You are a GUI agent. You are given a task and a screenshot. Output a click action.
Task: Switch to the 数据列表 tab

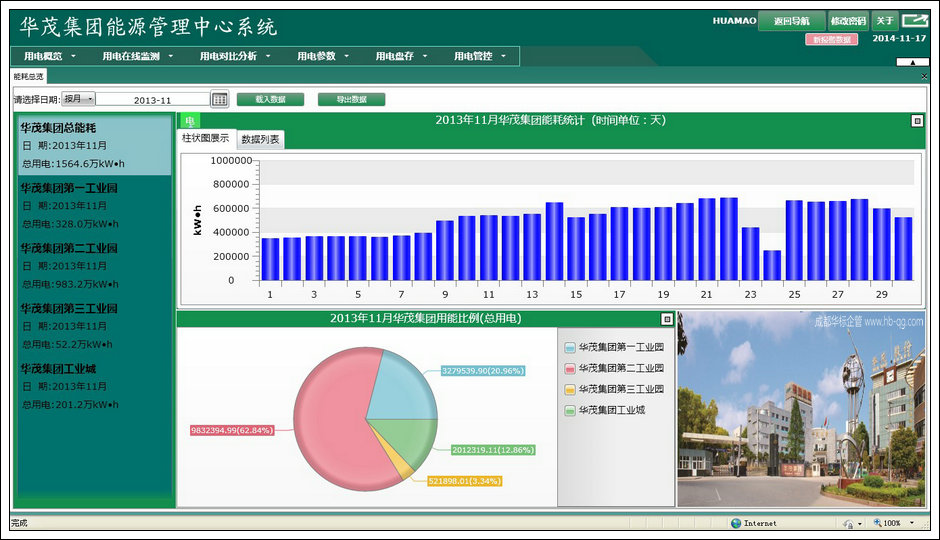tap(260, 140)
